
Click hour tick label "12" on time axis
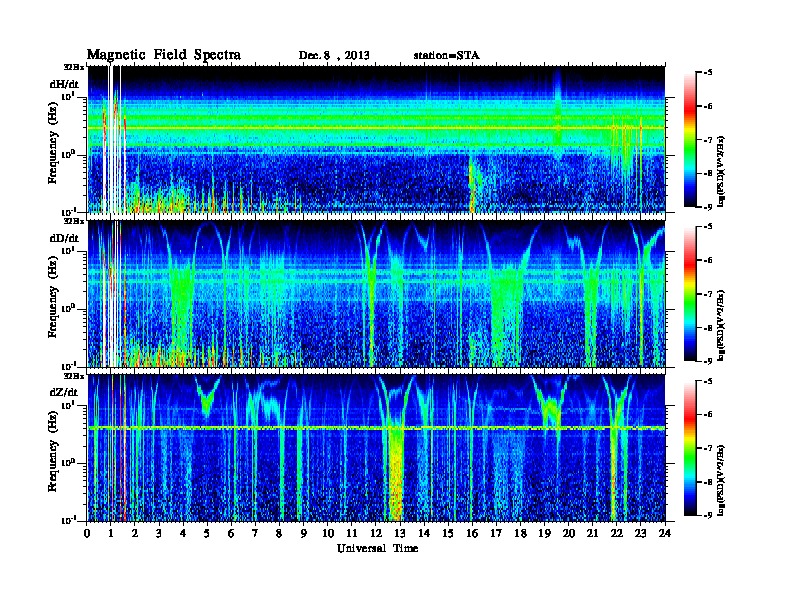click(x=376, y=533)
